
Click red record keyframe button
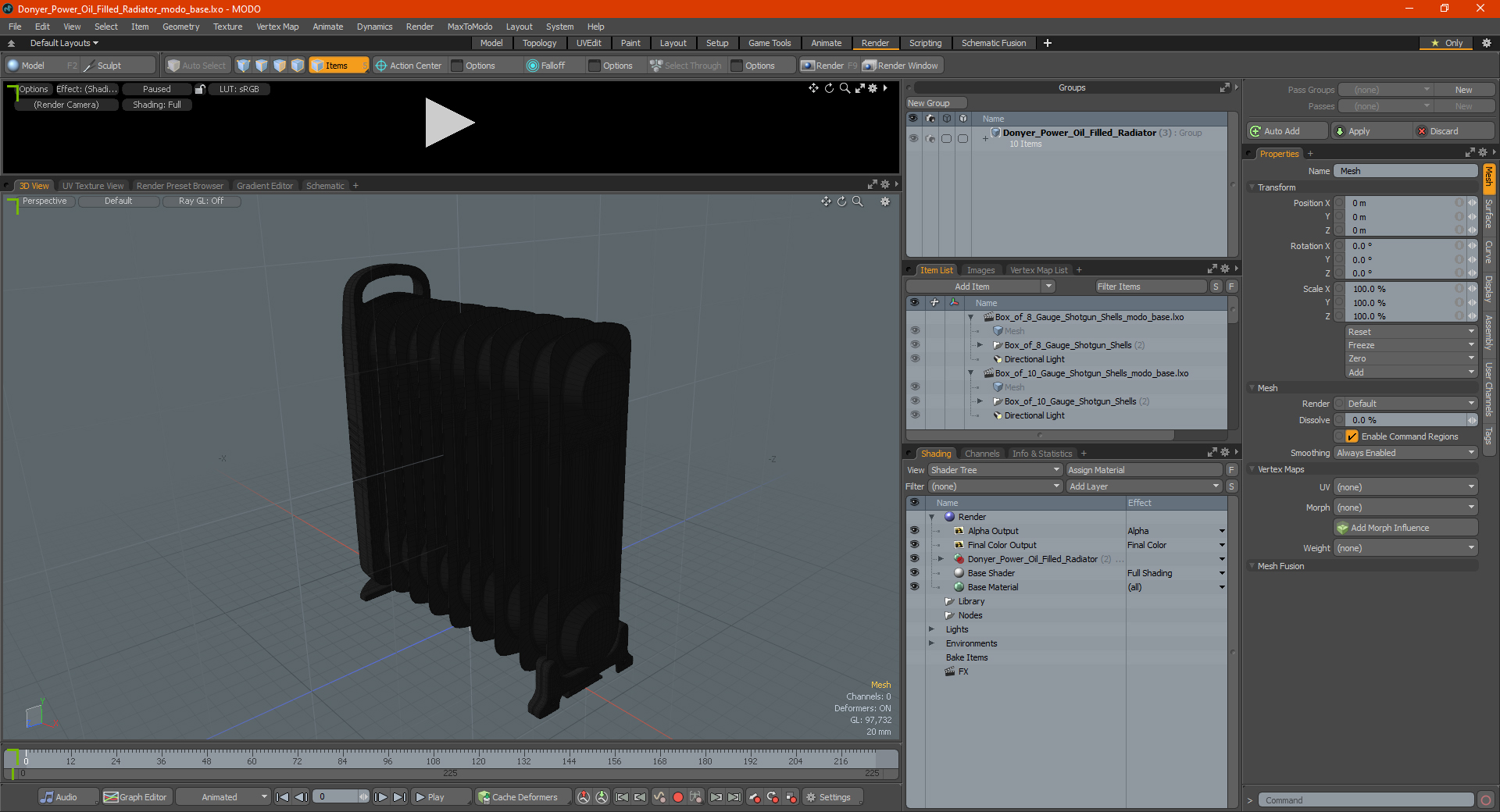pos(678,797)
